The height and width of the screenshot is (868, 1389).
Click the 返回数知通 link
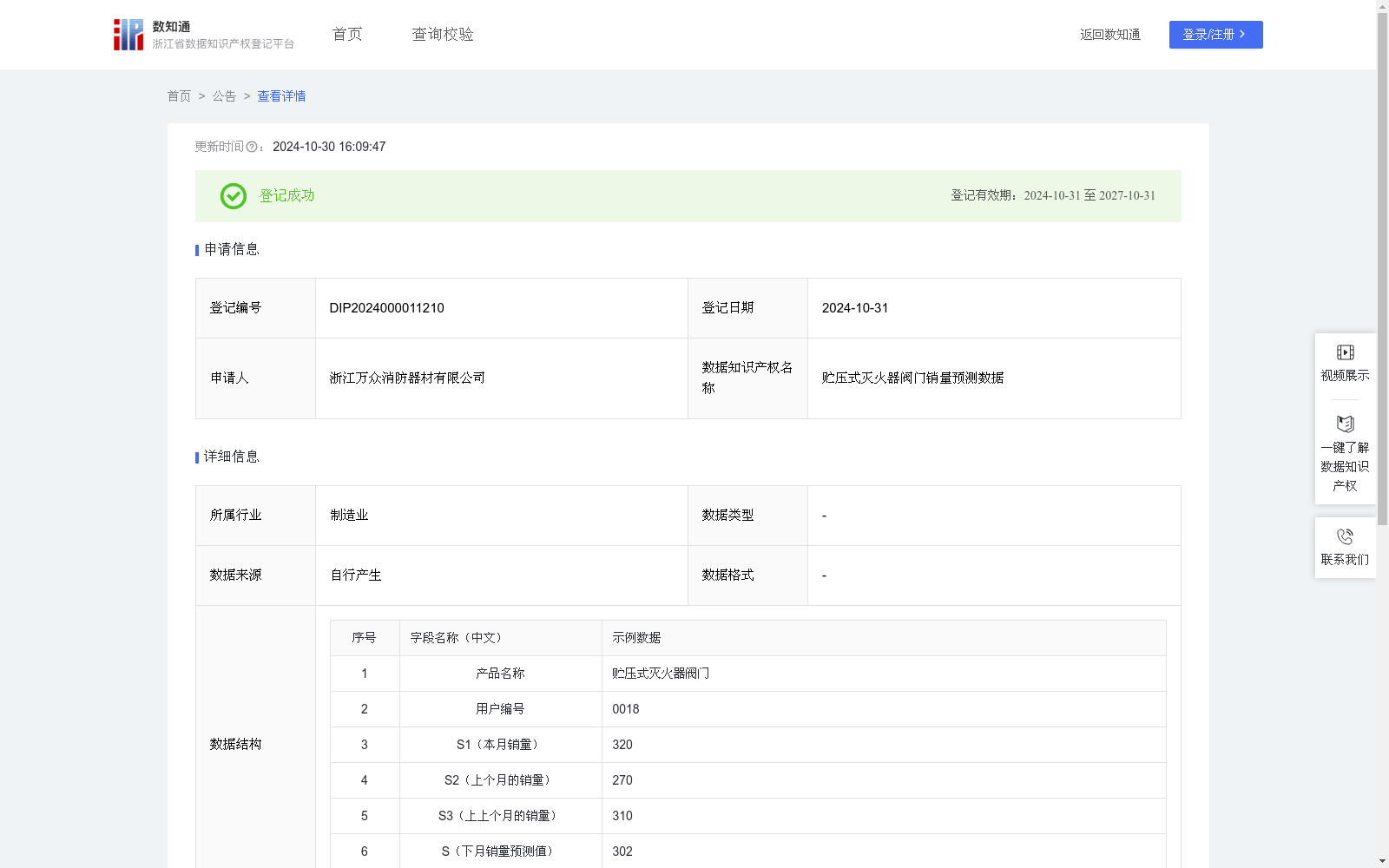click(1110, 35)
